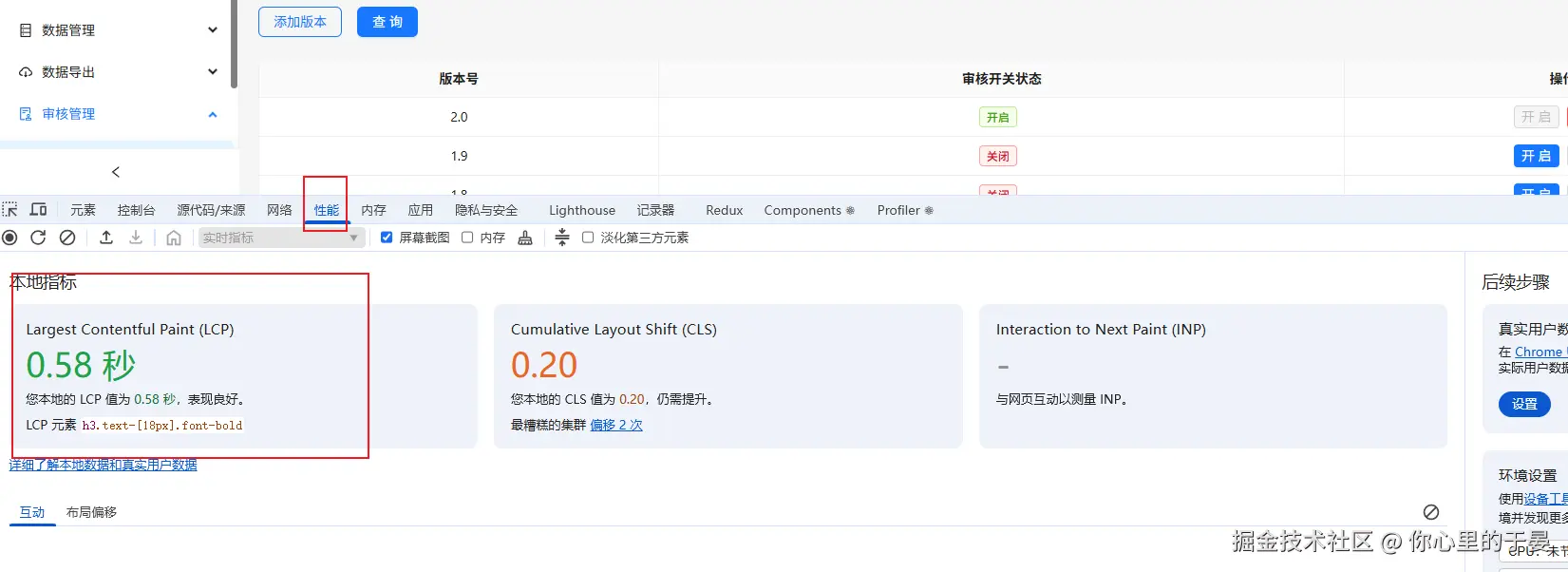
Task: Upload a saved profile file
Action: tap(106, 238)
